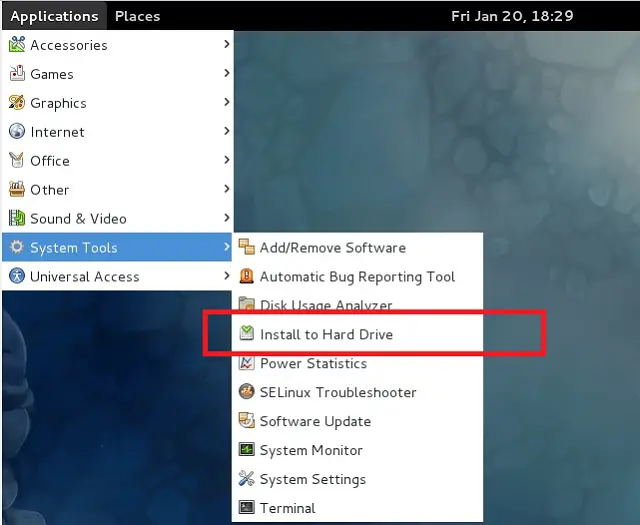Select the Accessories category label
The width and height of the screenshot is (640, 525).
[69, 45]
